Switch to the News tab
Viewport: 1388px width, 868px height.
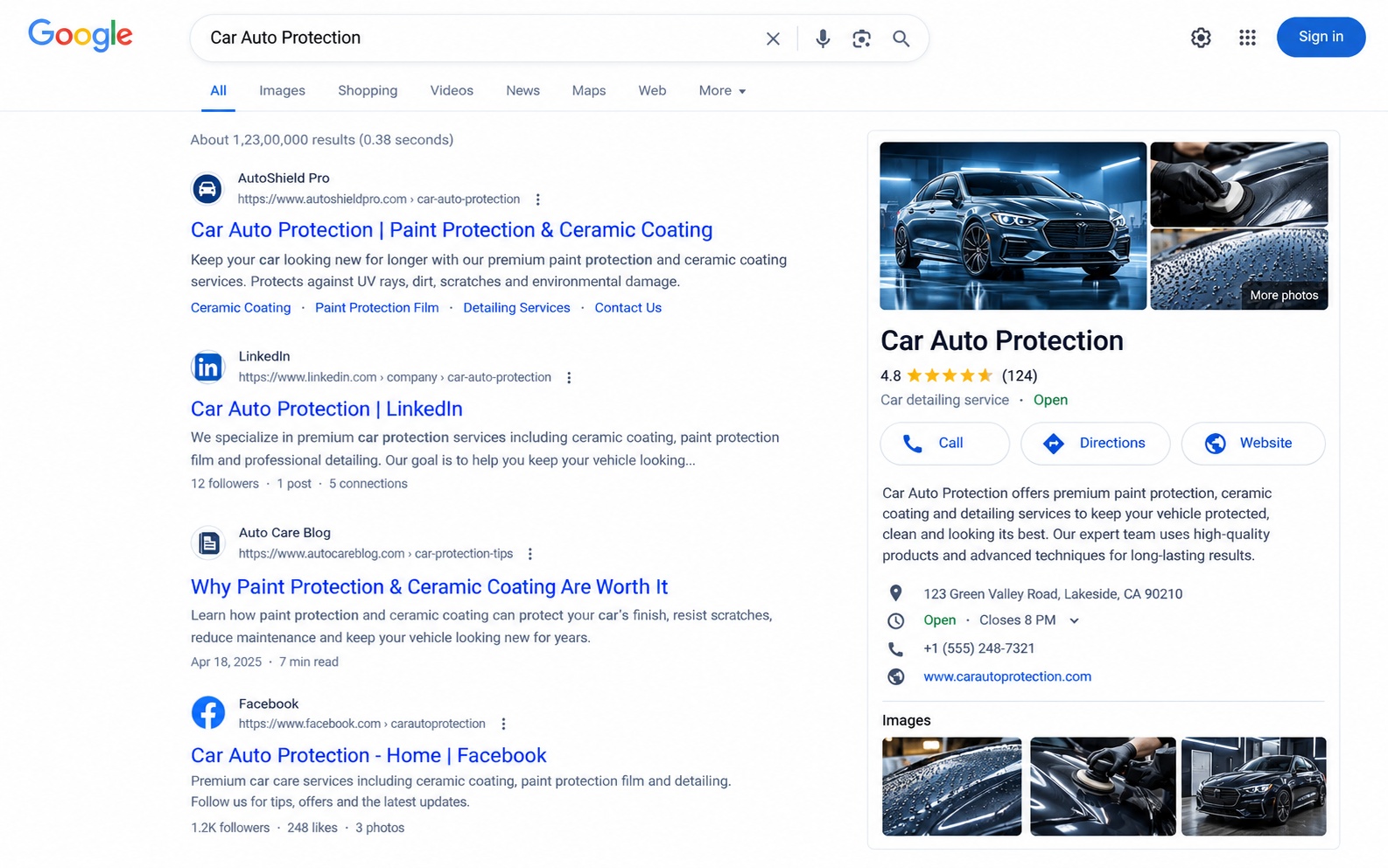pyautogui.click(x=522, y=90)
